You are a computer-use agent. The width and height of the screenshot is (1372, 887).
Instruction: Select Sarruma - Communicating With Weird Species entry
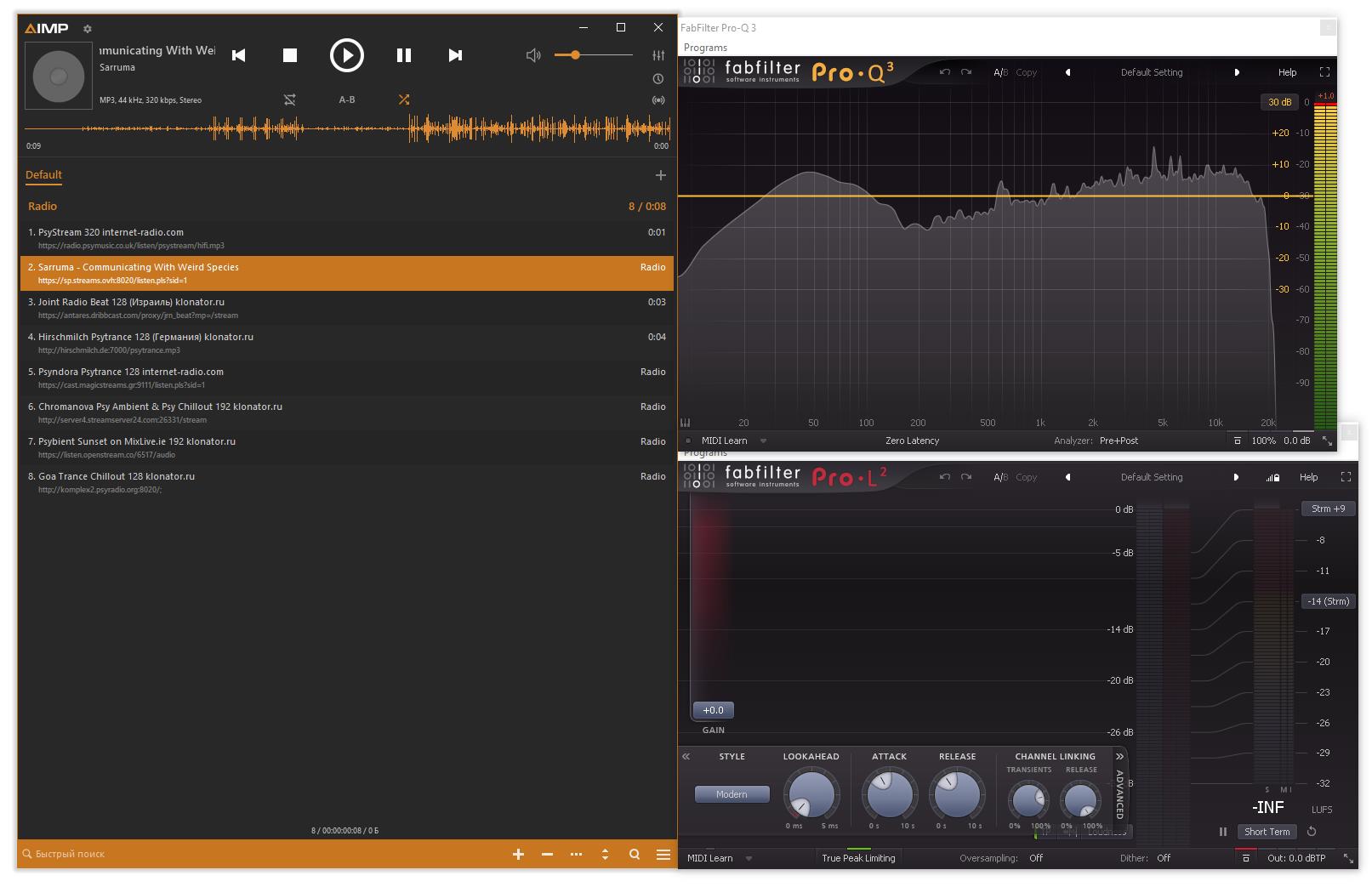[347, 273]
